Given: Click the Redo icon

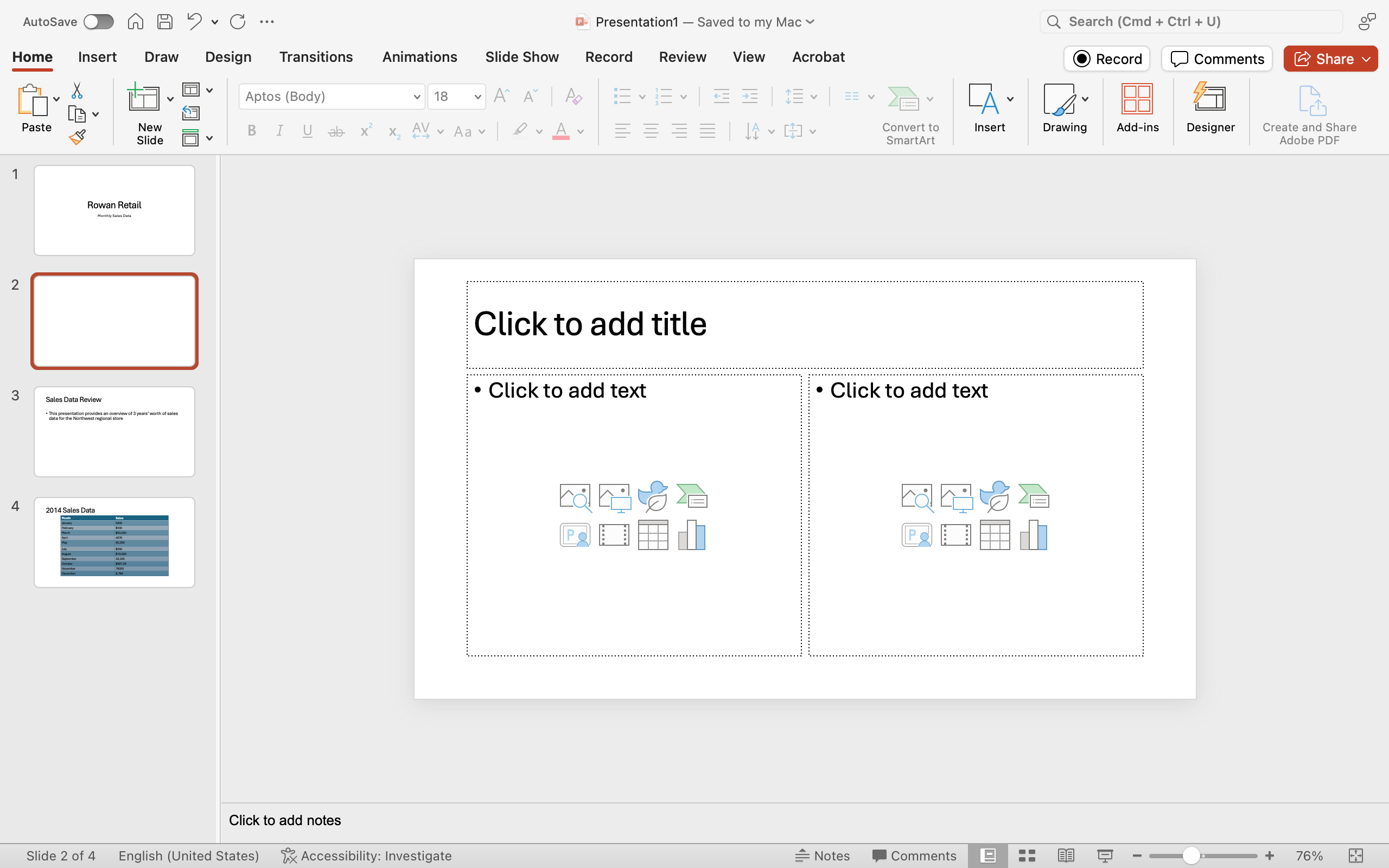Looking at the screenshot, I should [238, 22].
